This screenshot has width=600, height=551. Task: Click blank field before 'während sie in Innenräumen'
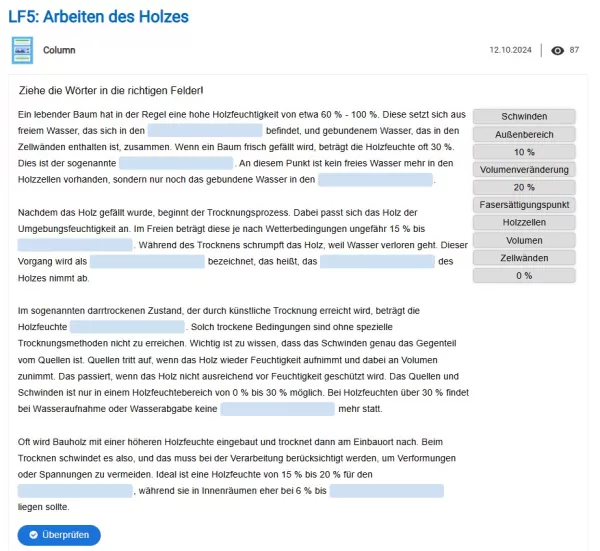click(x=75, y=491)
